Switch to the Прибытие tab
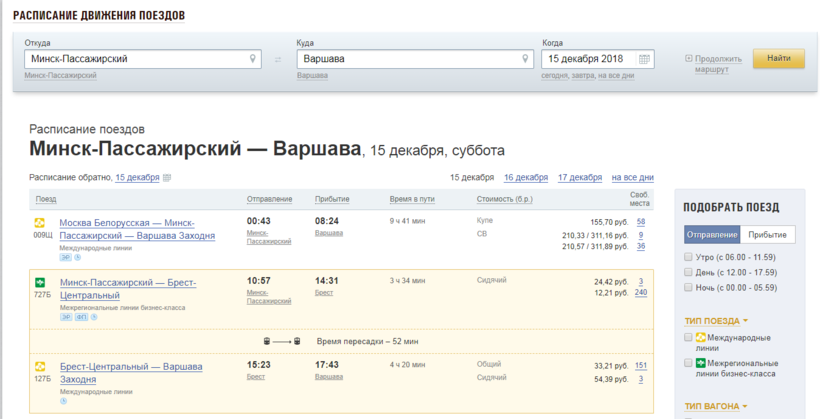Screen dimensions: 820x419 pos(769,235)
